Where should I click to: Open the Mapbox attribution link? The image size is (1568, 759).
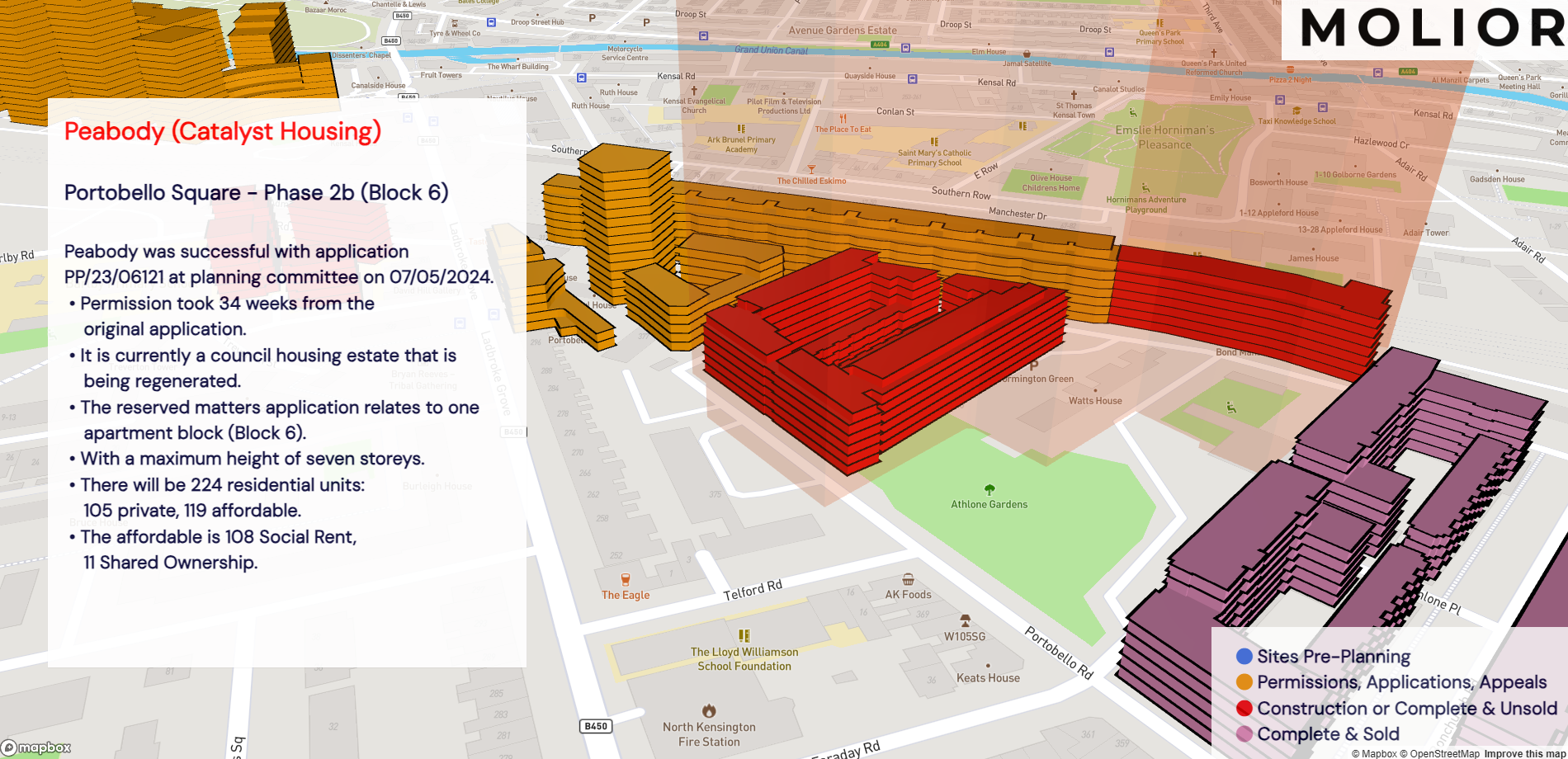coord(1374,753)
